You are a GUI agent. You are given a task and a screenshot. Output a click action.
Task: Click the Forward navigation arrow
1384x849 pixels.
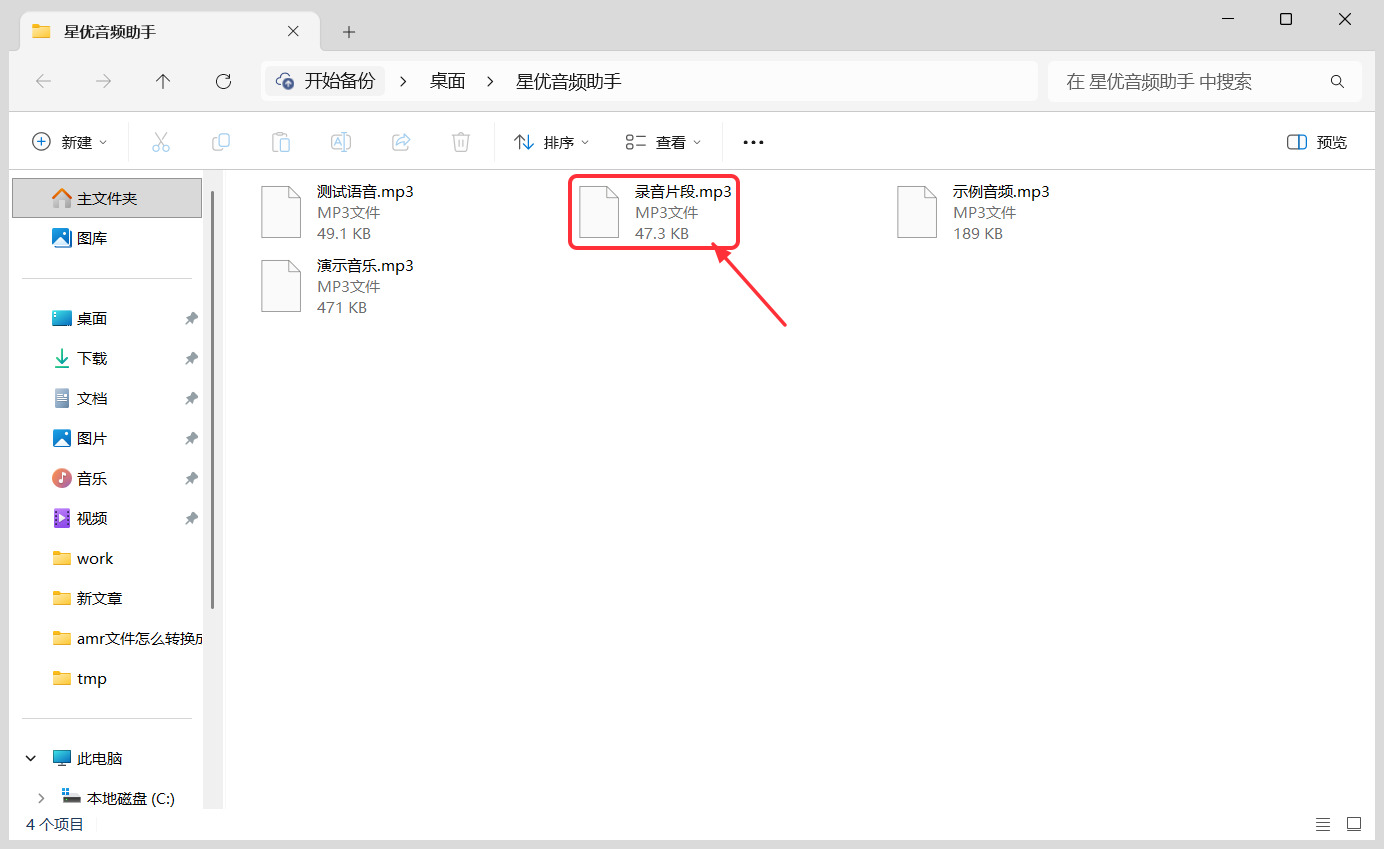tap(103, 81)
